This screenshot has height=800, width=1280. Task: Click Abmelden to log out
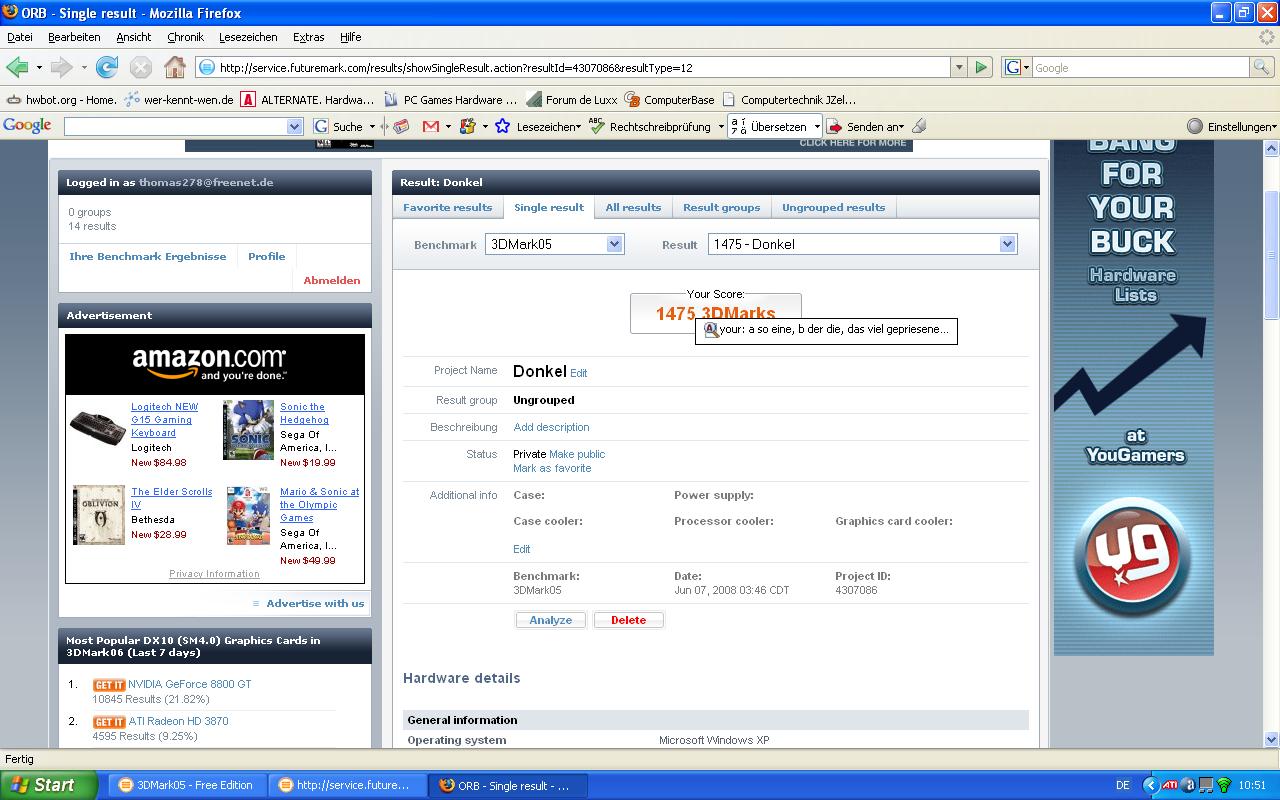click(x=332, y=280)
